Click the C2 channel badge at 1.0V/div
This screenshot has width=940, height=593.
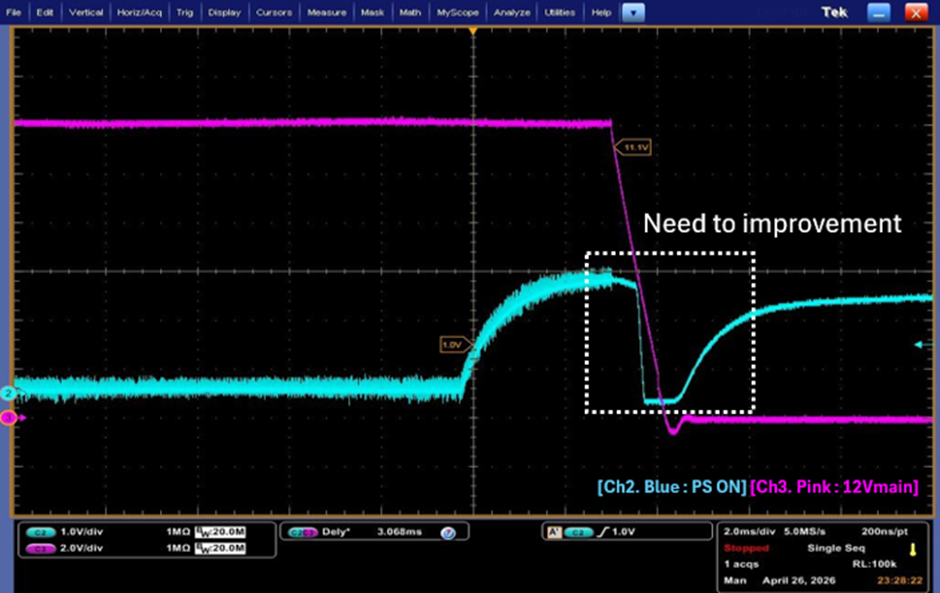coord(41,532)
